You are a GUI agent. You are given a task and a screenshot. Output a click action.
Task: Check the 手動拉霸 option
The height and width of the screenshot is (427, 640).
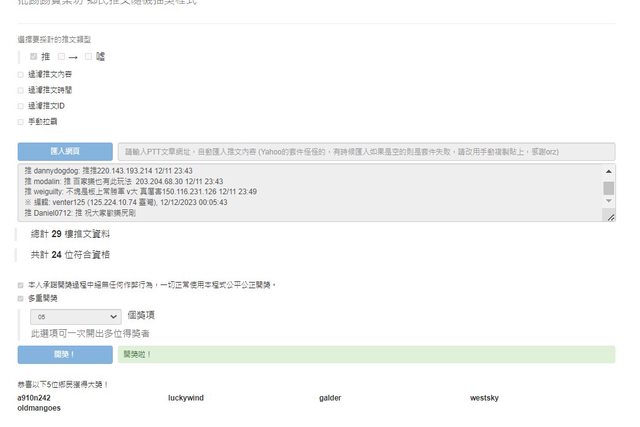tap(21, 121)
